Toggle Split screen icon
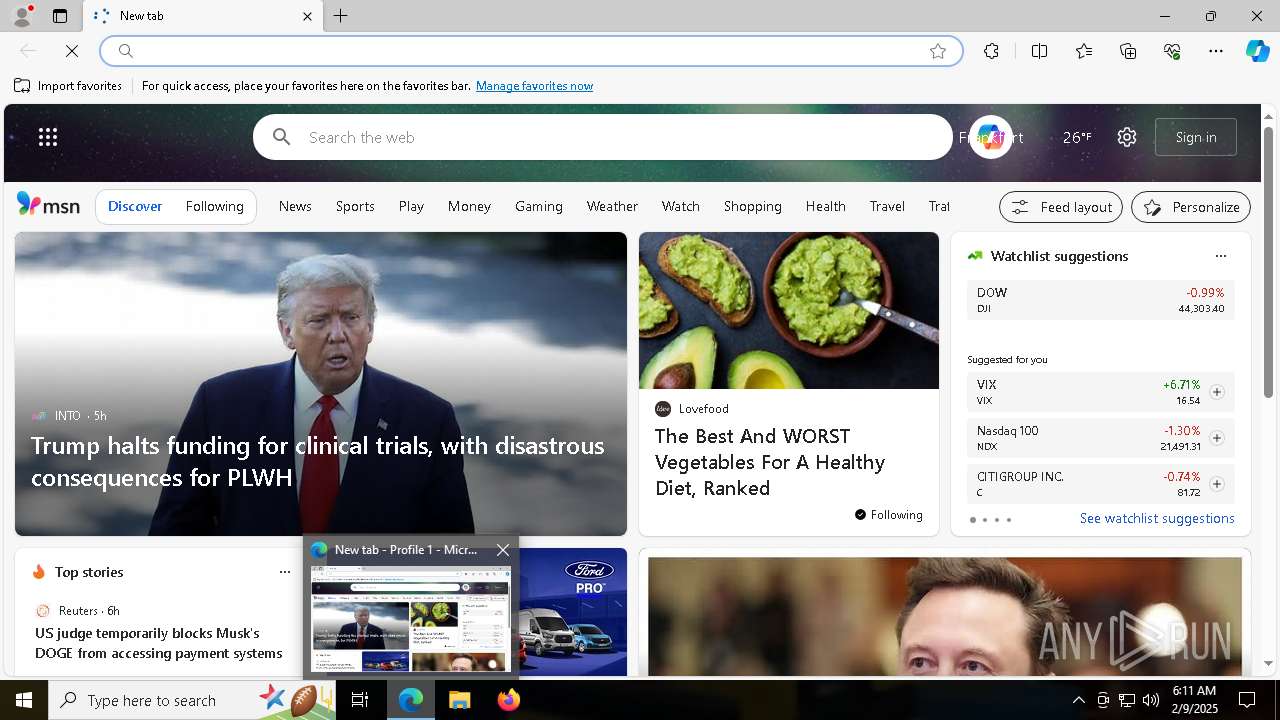Image resolution: width=1280 pixels, height=720 pixels. (1040, 51)
